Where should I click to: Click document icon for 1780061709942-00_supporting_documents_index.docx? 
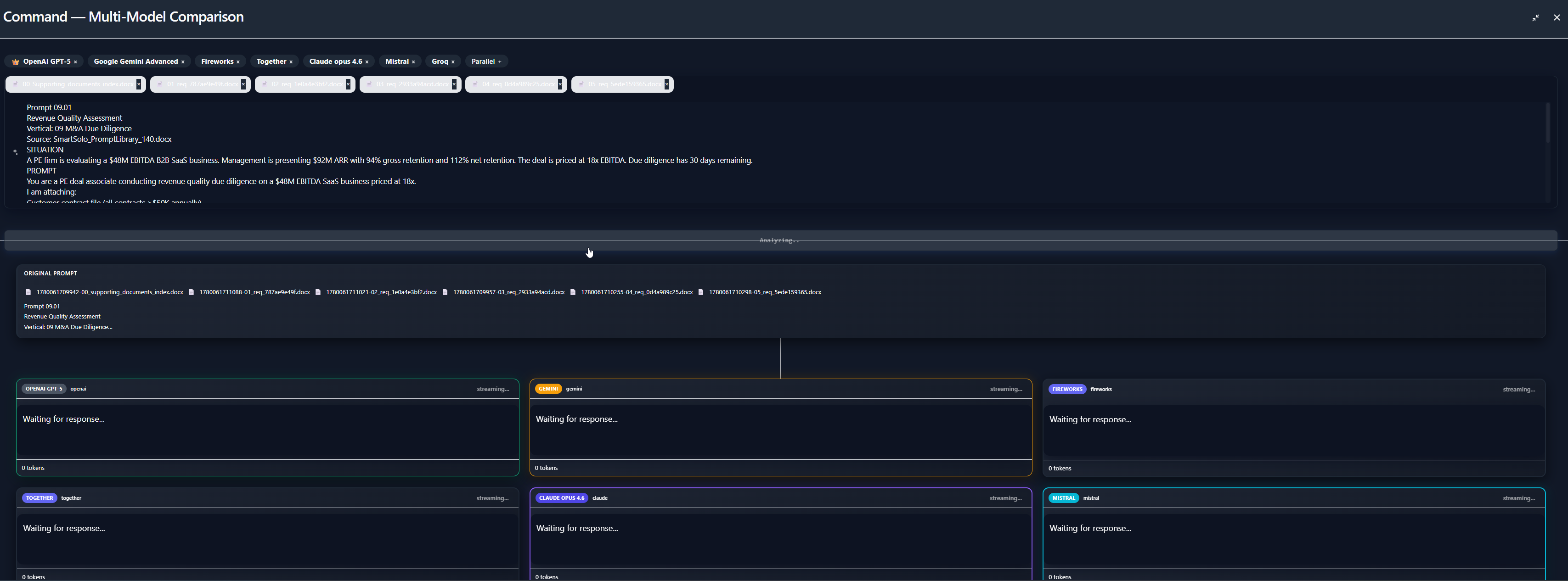28,292
